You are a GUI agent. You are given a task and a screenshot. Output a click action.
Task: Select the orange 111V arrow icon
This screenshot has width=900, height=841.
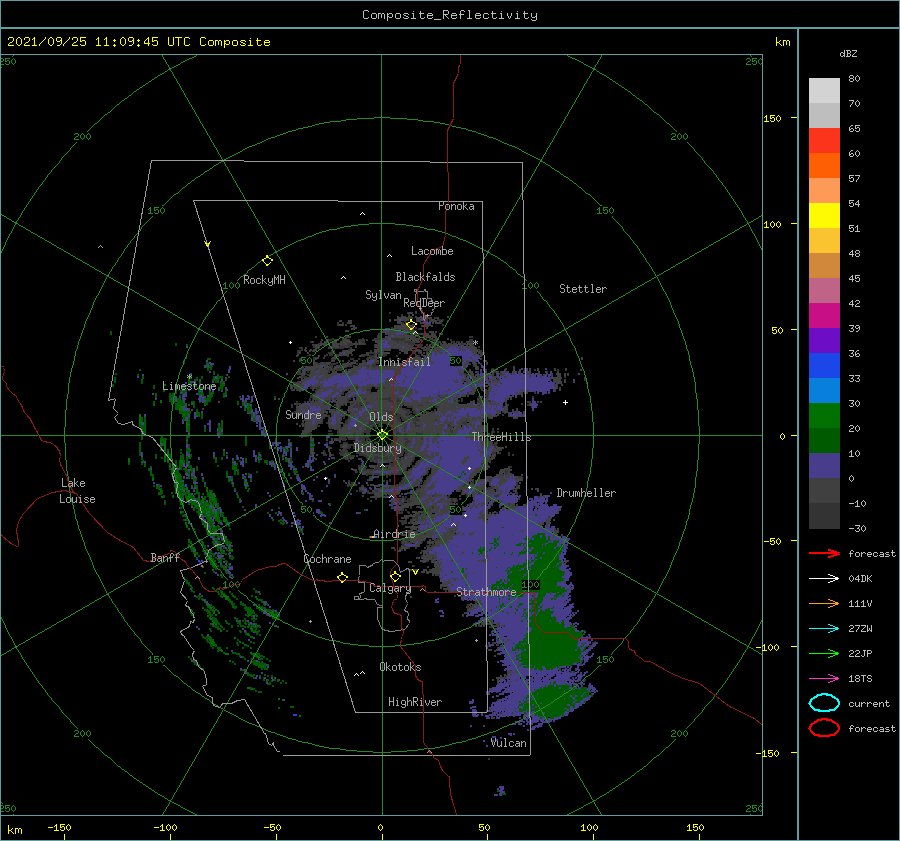824,603
